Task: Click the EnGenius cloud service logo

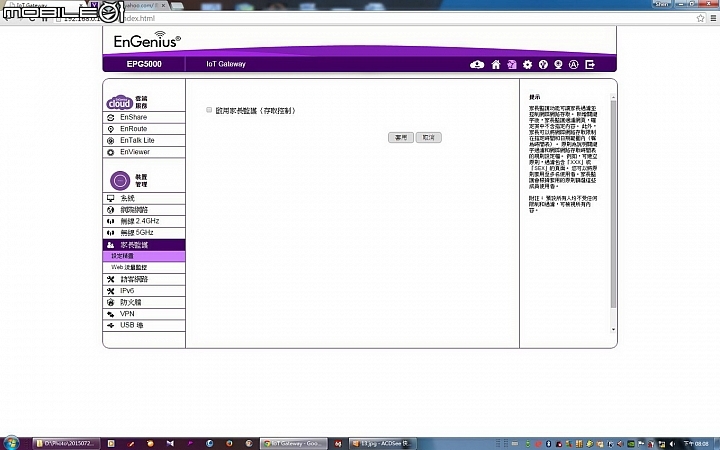Action: (119, 102)
